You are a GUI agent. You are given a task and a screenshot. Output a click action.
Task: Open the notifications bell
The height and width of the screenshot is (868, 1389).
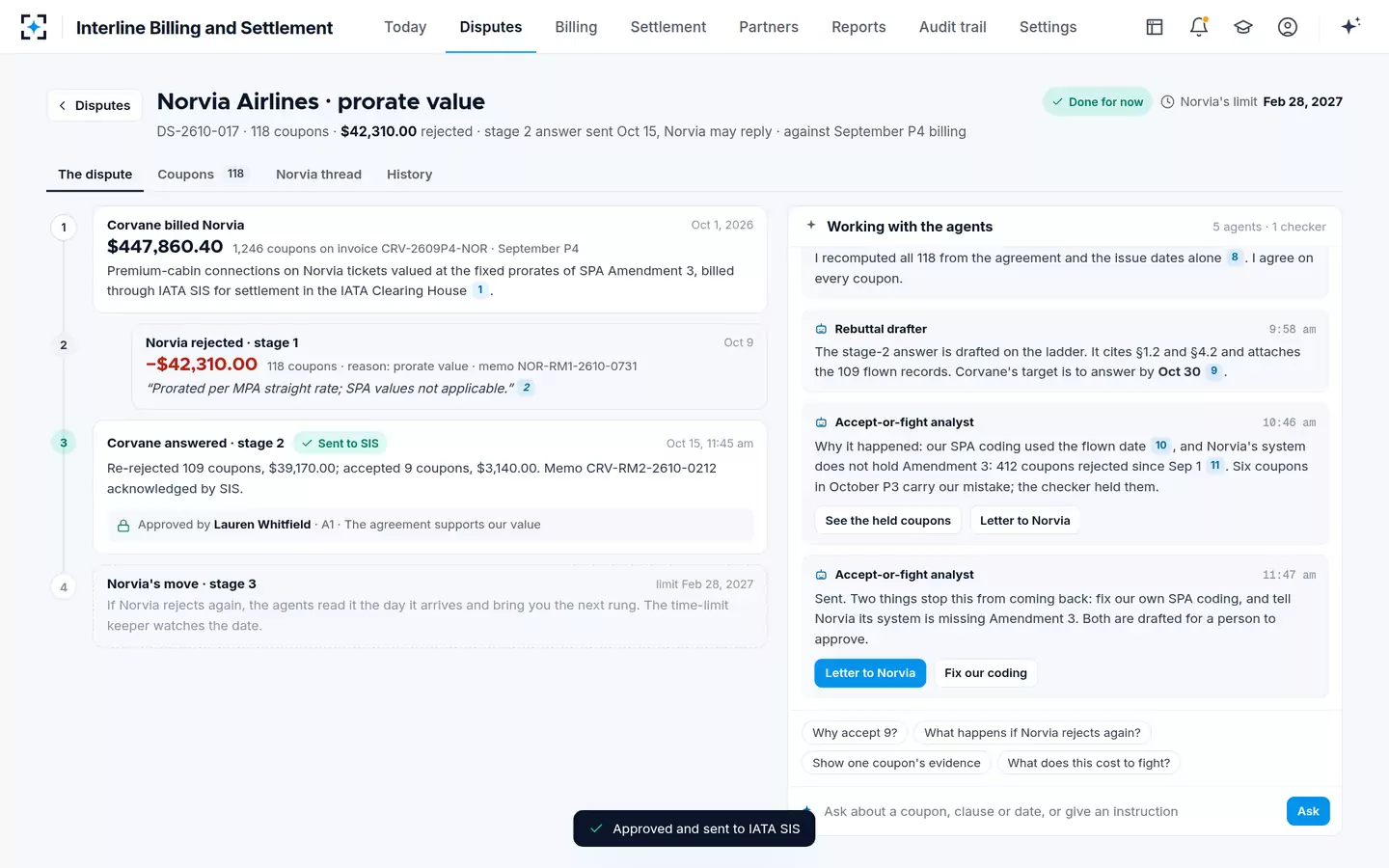coord(1199,27)
